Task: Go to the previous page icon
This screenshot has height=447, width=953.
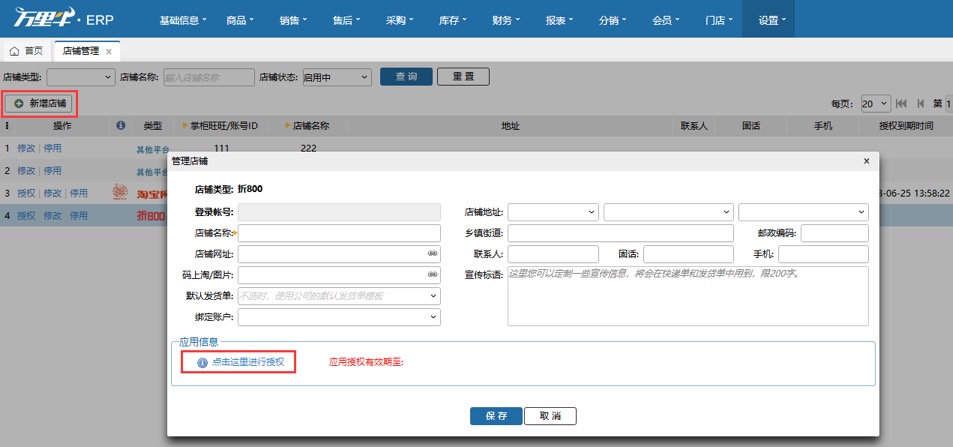Action: 921,104
